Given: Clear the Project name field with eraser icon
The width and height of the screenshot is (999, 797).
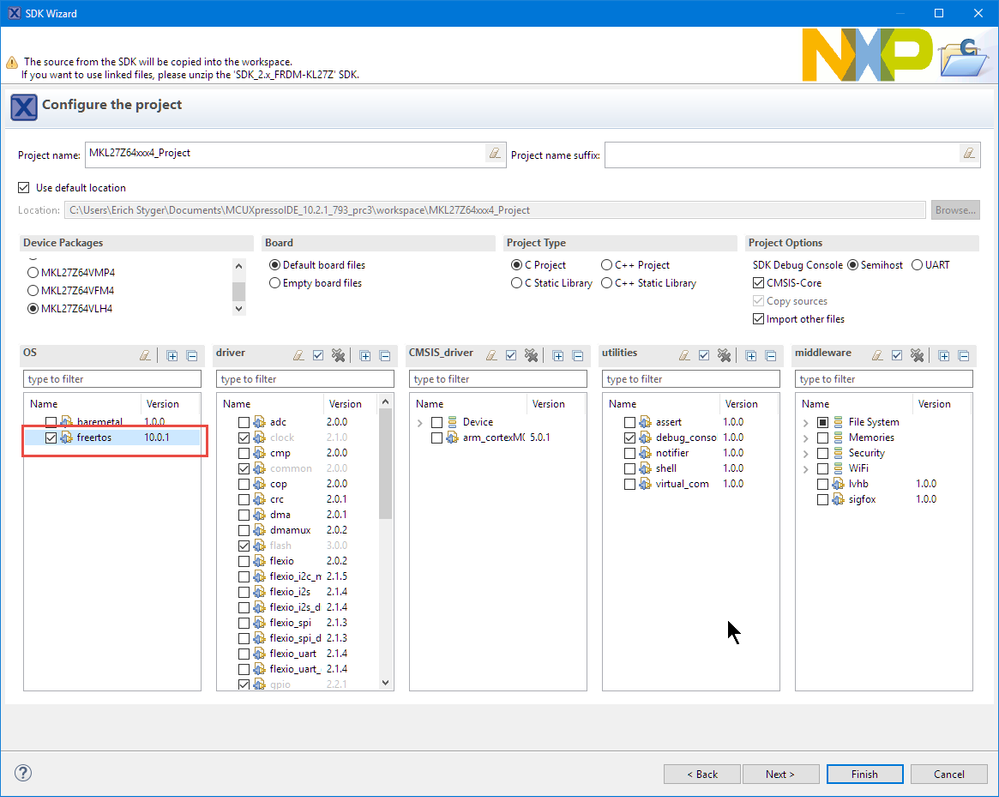Looking at the screenshot, I should 495,154.
